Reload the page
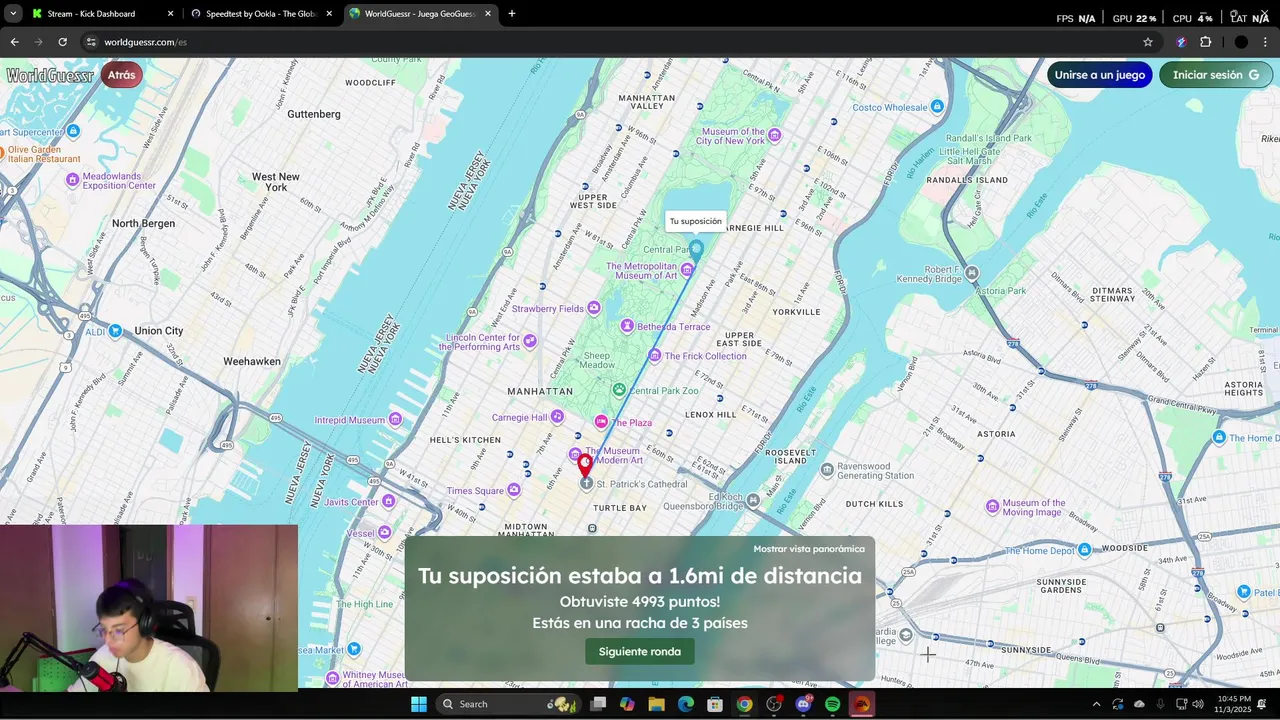The width and height of the screenshot is (1280, 720). point(62,42)
